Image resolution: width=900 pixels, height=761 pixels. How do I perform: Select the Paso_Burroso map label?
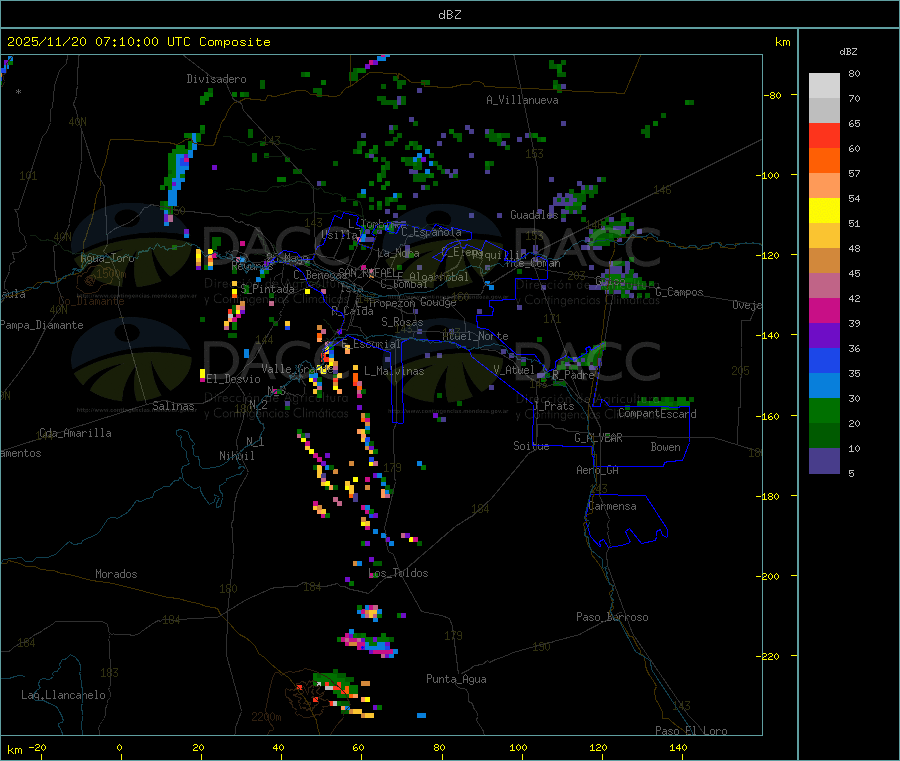pos(612,617)
